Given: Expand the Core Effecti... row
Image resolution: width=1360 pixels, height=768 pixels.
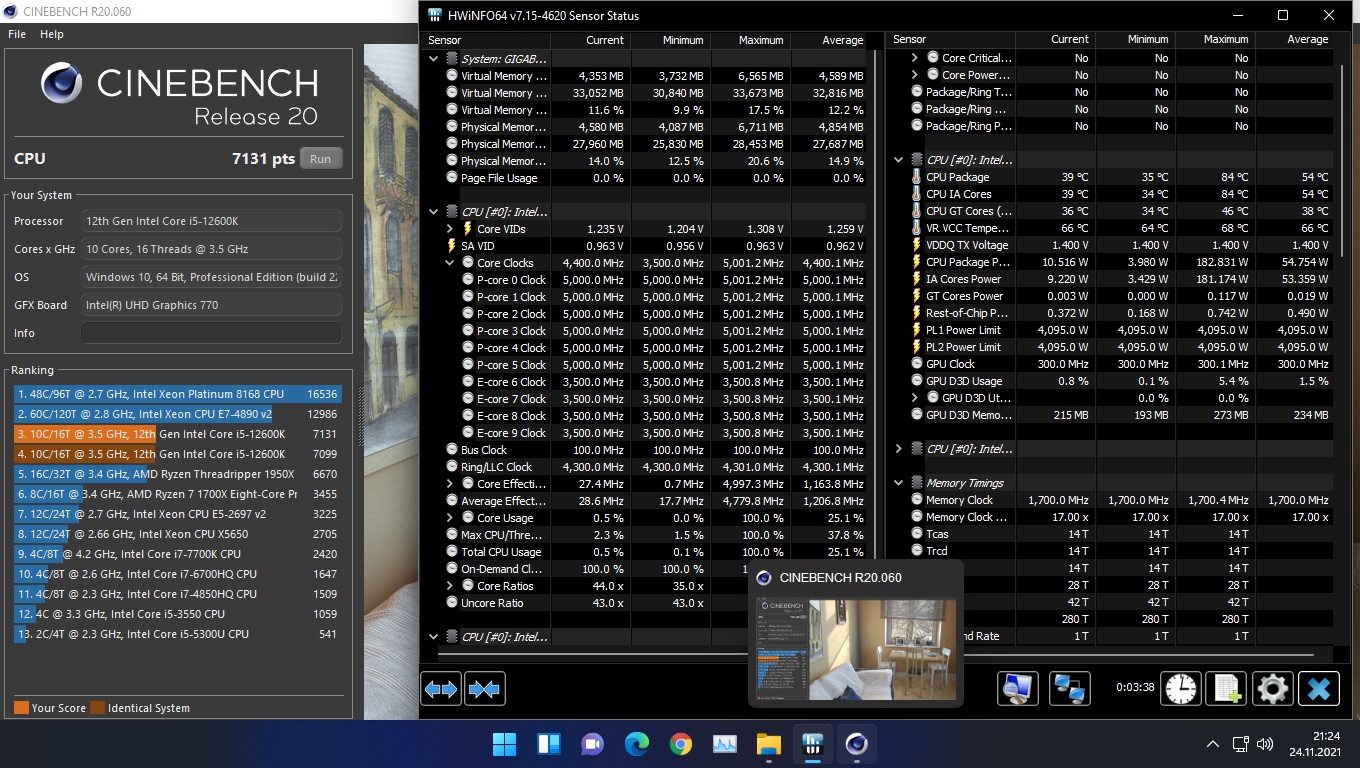Looking at the screenshot, I should (450, 484).
